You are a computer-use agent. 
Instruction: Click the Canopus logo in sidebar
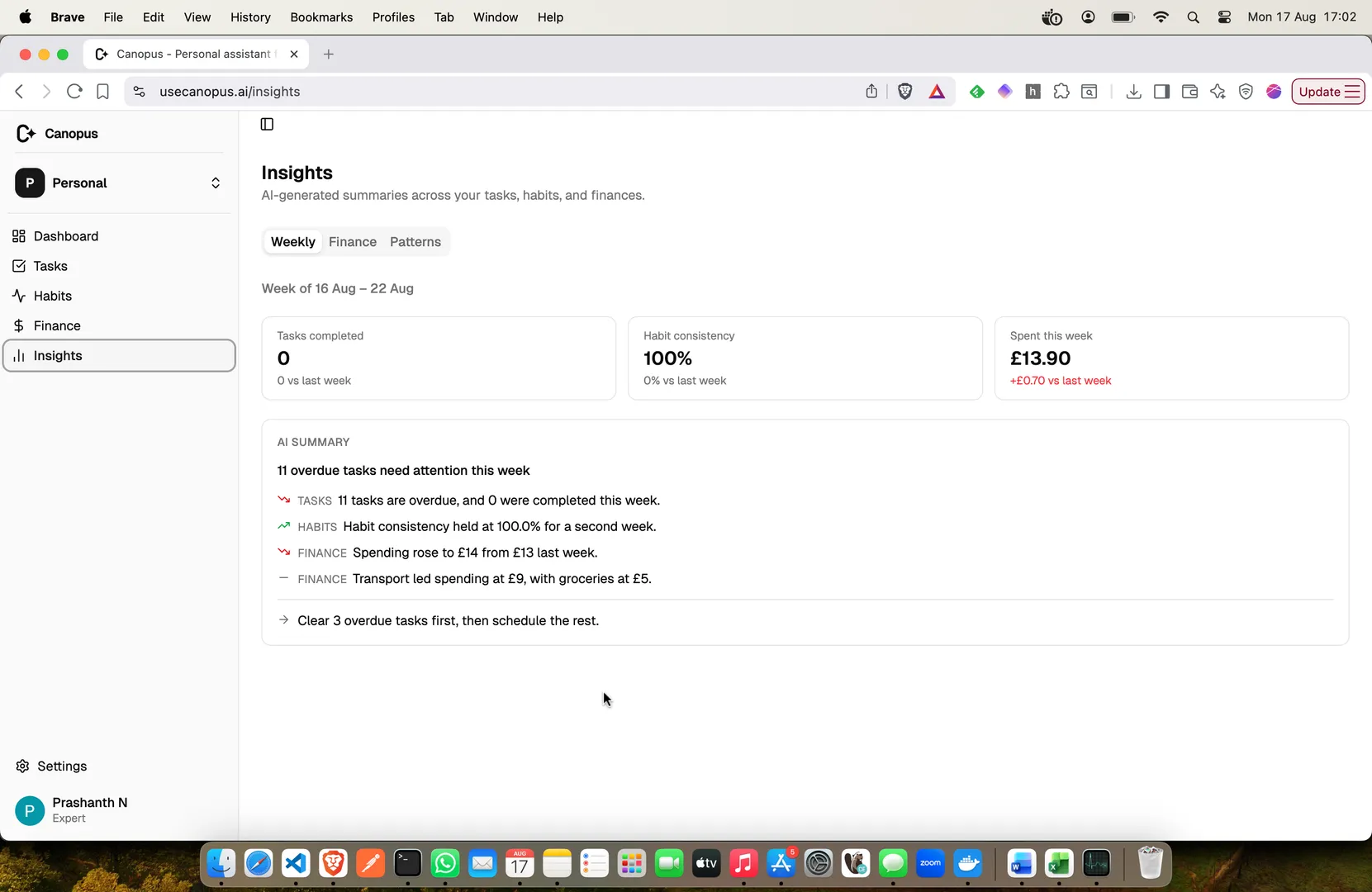(57, 133)
